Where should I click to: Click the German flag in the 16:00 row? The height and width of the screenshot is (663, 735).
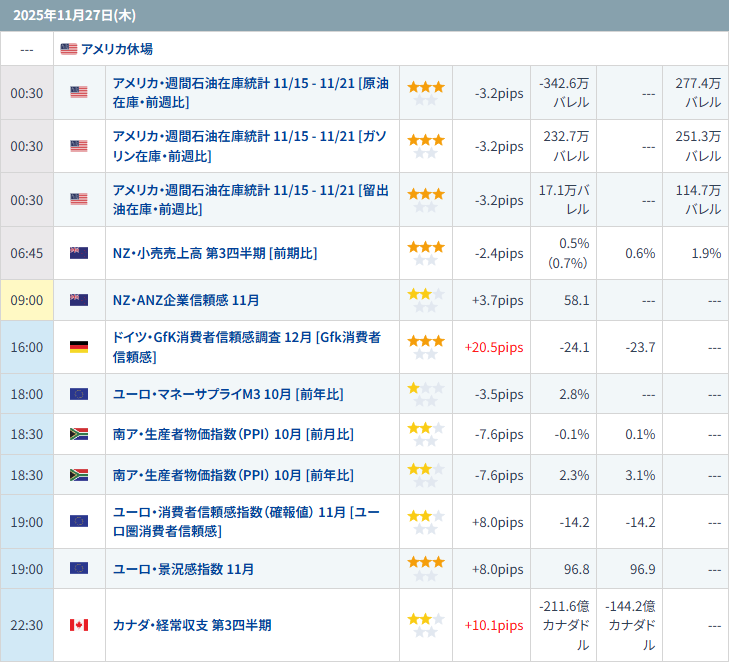79,347
